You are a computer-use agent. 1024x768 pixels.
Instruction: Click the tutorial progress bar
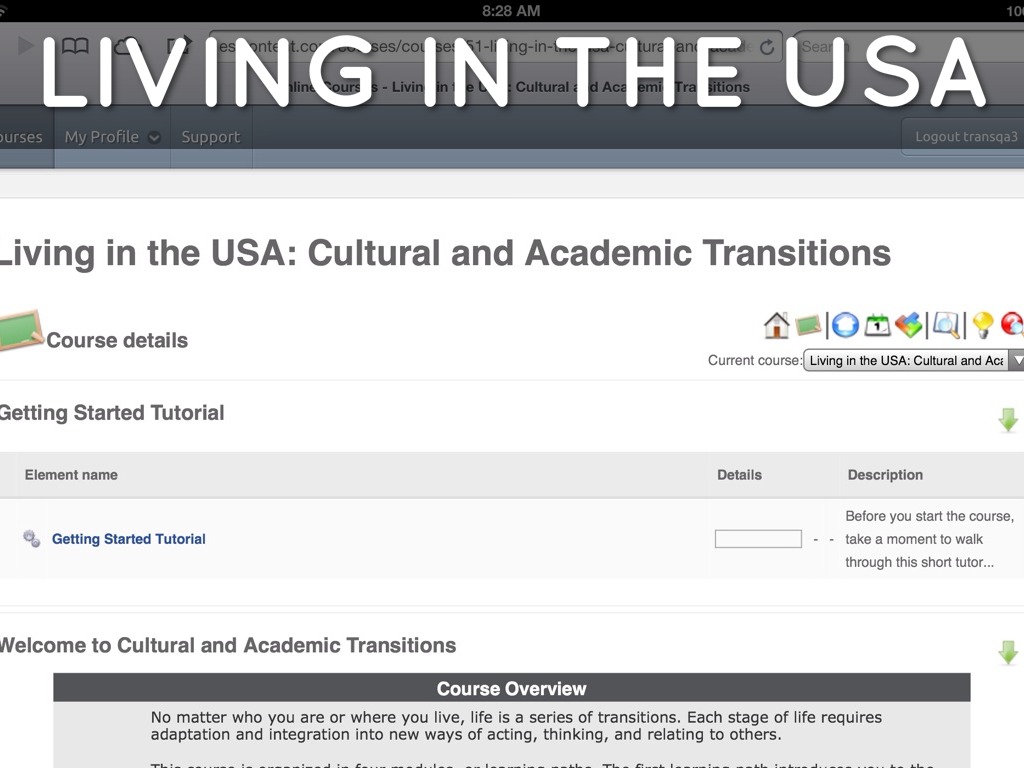[758, 539]
